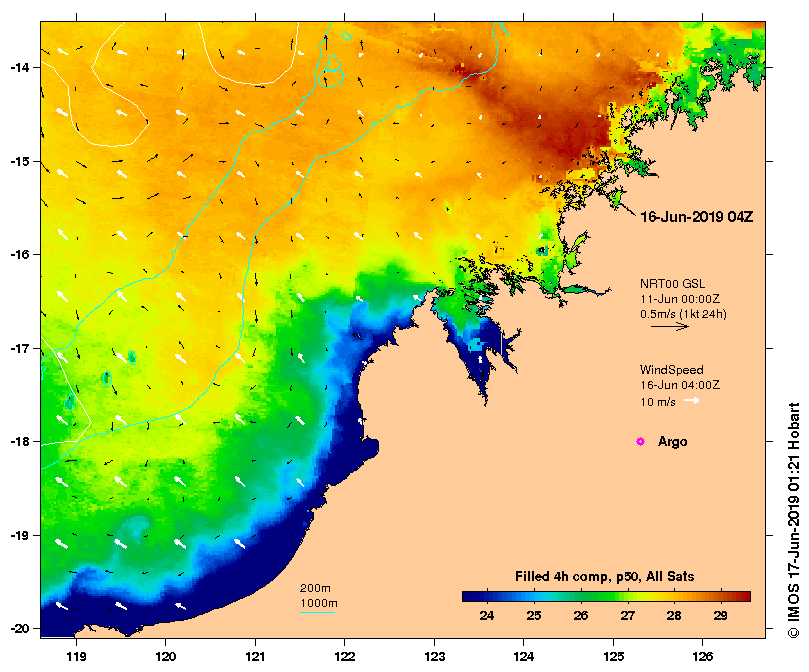The width and height of the screenshot is (809, 672).
Task: Click the latitude label -17
Action: pyautogui.click(x=19, y=348)
